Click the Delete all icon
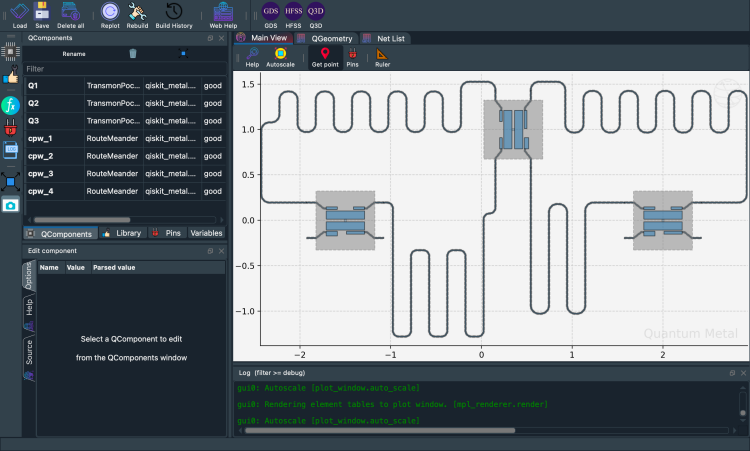Screen dimensions: 750x451 [x=70, y=15]
